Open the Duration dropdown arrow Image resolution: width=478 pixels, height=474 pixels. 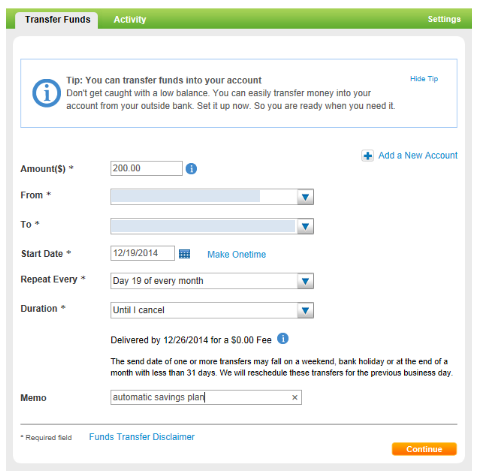(x=305, y=310)
